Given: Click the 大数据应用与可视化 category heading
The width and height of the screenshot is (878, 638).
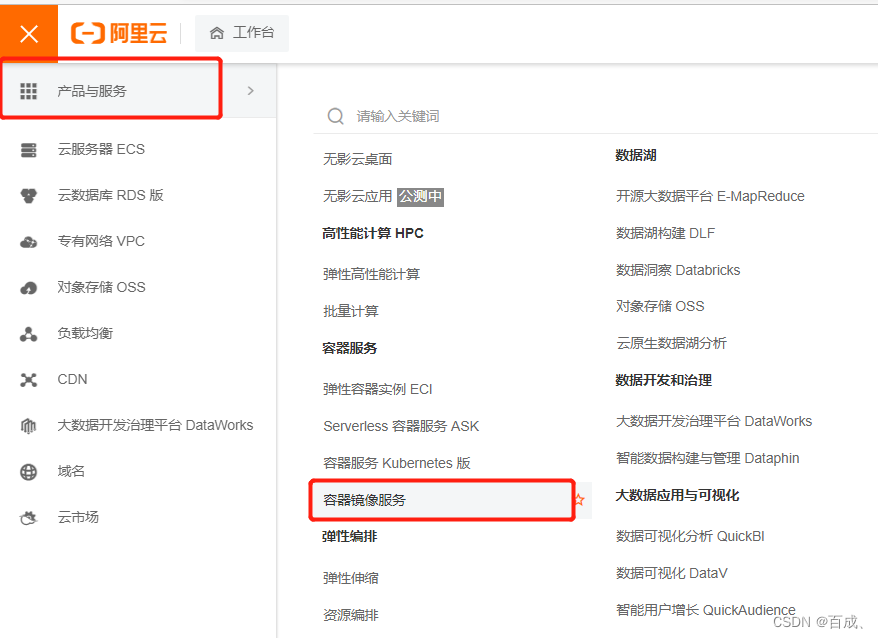Looking at the screenshot, I should click(x=677, y=496).
